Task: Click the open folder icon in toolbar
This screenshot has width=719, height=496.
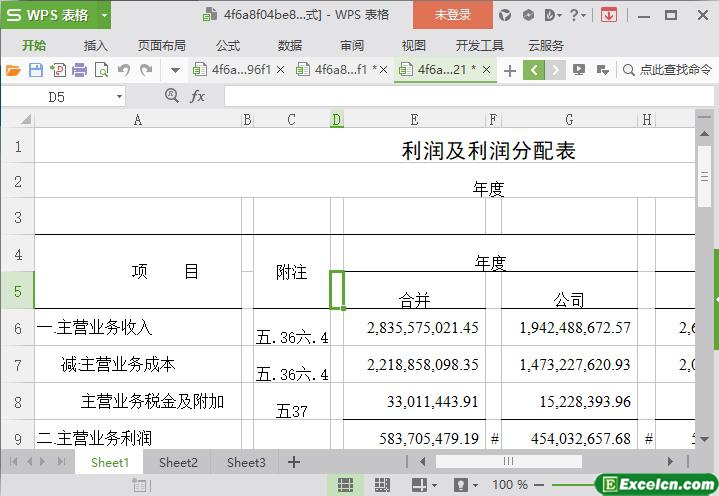Action: click(x=13, y=70)
